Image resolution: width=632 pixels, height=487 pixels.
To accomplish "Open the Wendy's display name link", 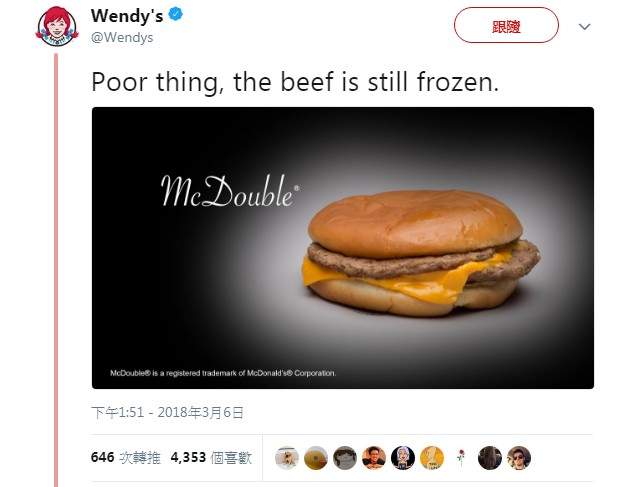I will tap(127, 16).
